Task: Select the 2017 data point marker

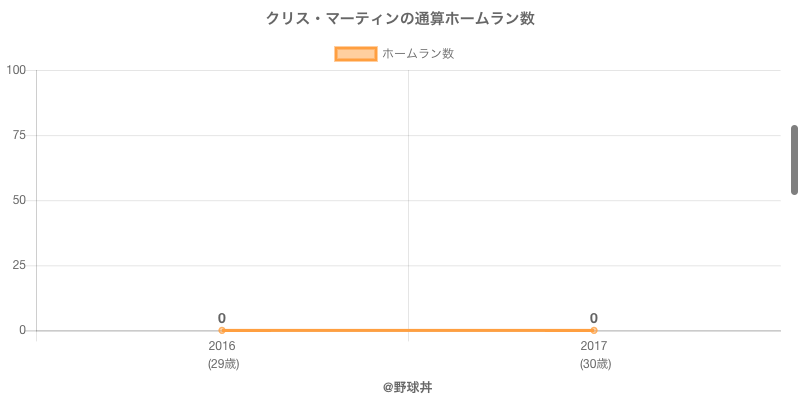Action: pyautogui.click(x=594, y=331)
